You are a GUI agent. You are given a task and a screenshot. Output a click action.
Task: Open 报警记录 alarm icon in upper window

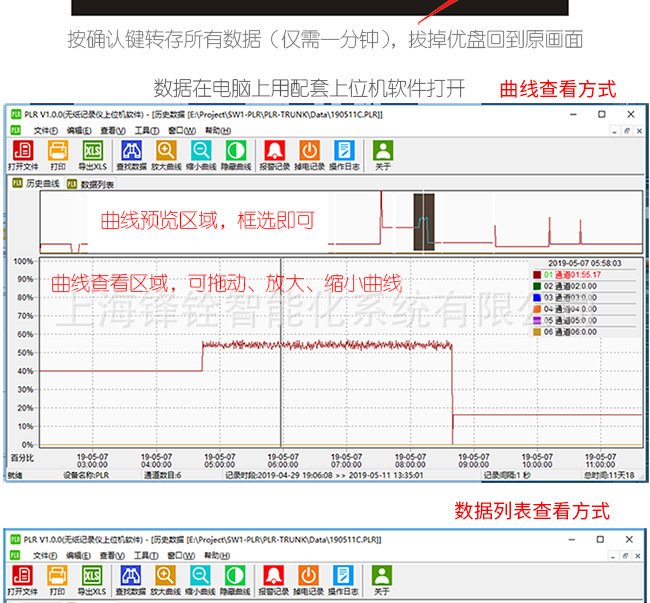(x=275, y=151)
